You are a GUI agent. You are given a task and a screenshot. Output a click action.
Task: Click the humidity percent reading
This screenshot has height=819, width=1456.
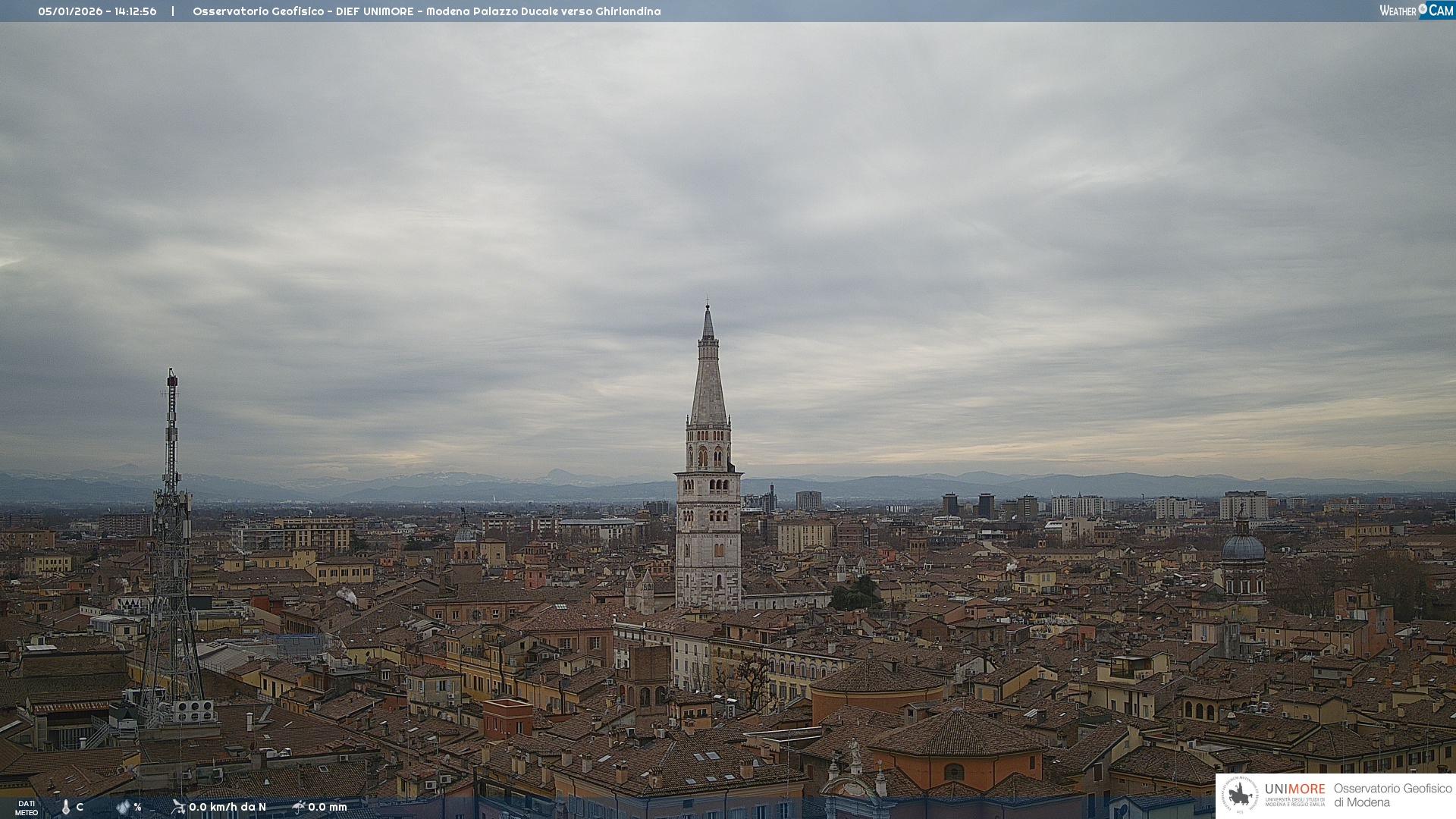click(137, 807)
